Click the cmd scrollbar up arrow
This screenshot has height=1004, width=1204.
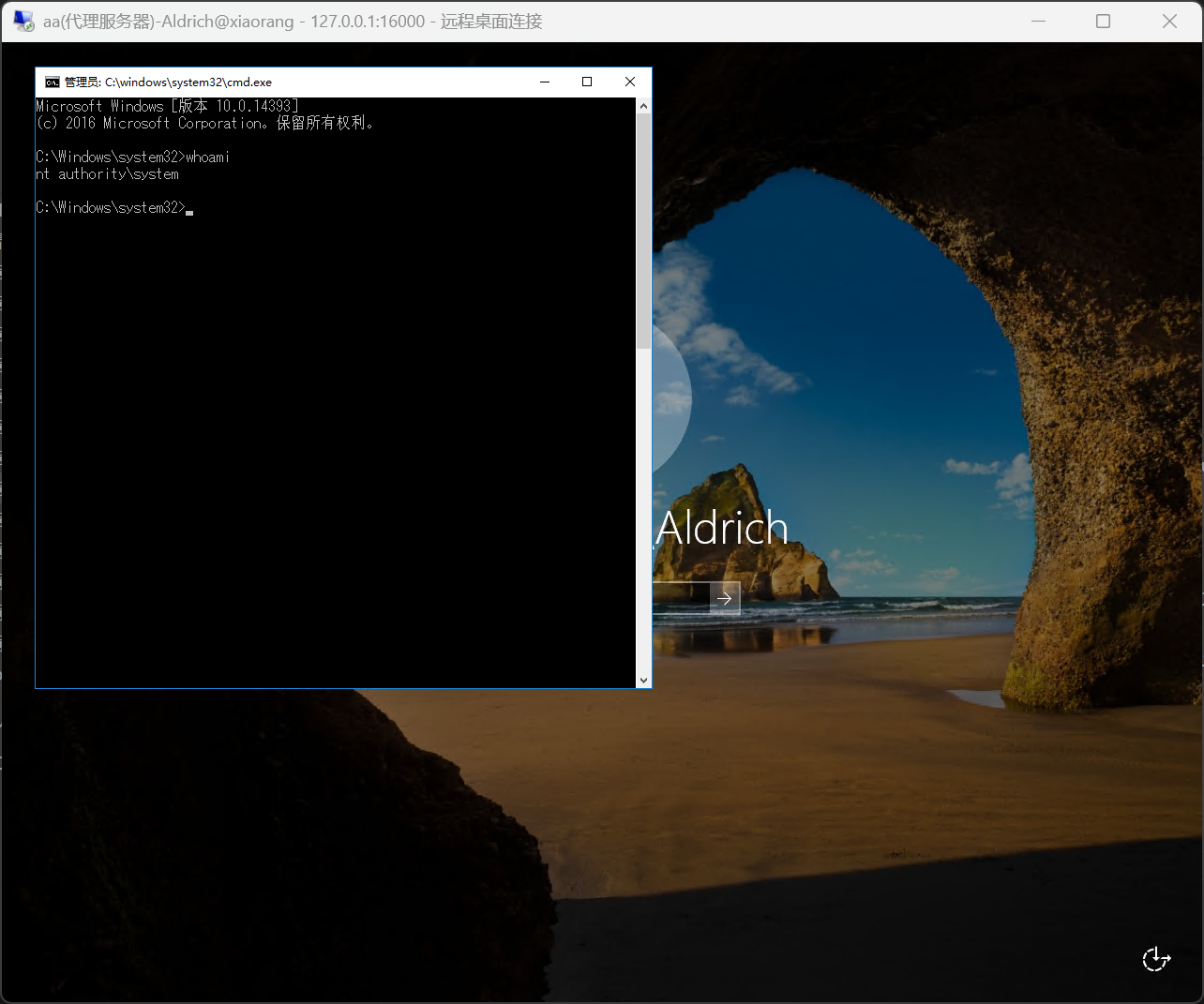(643, 106)
